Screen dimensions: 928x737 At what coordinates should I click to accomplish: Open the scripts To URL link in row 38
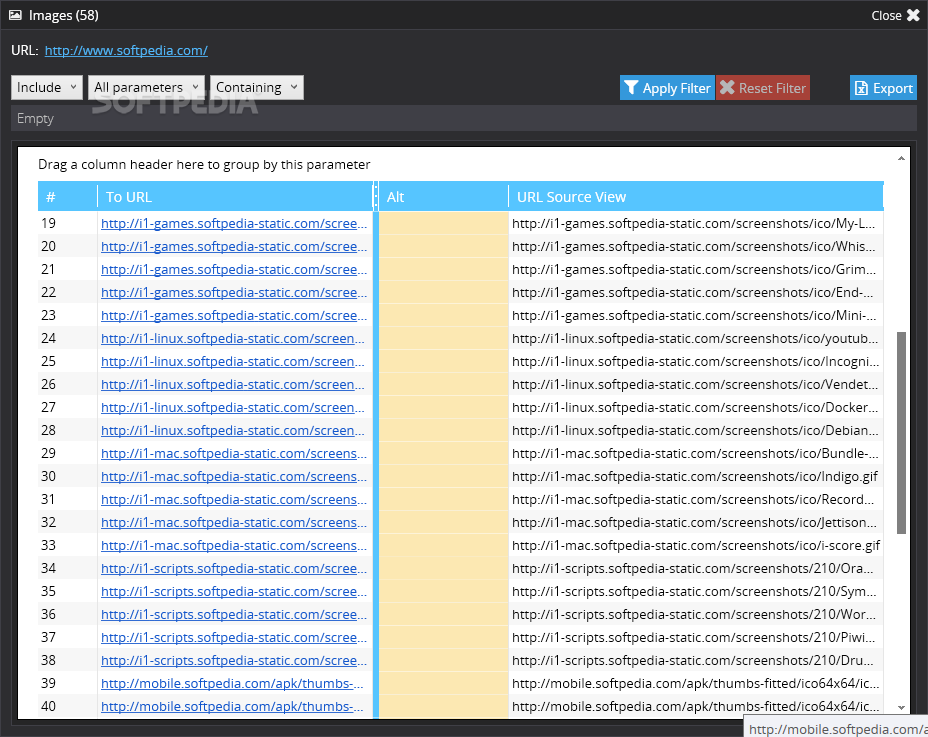coord(234,661)
